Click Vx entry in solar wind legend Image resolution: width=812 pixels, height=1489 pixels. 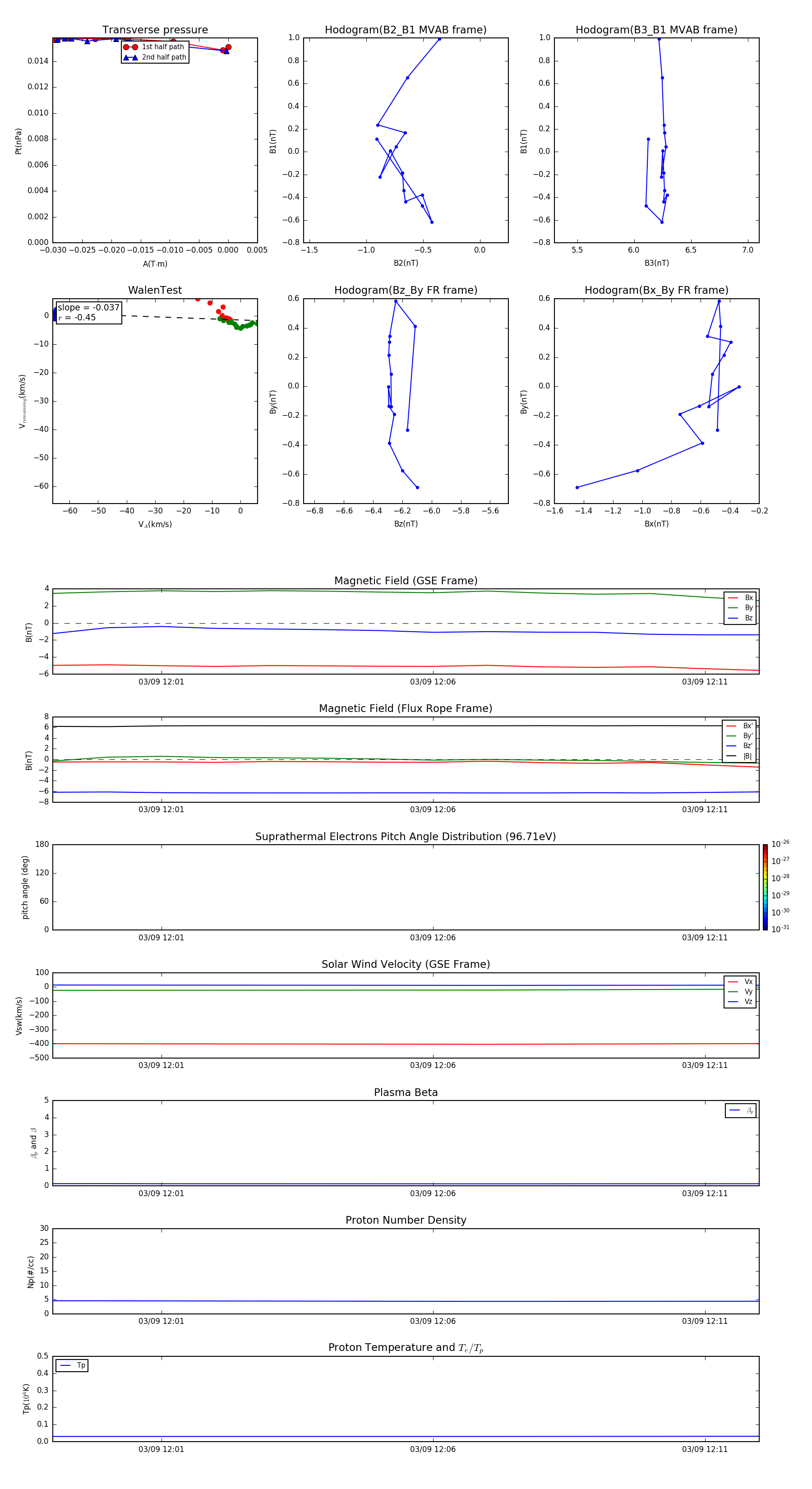[740, 981]
